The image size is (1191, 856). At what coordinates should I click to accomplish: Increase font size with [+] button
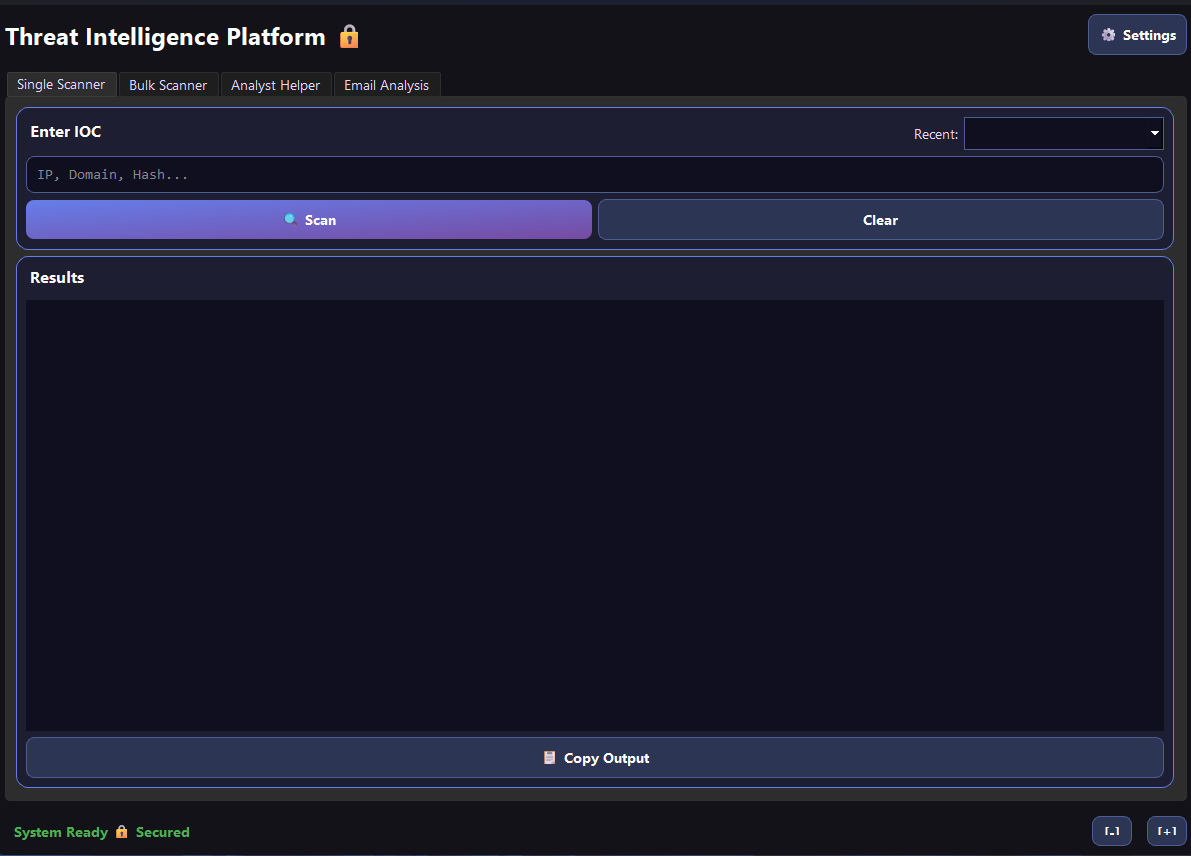[x=1166, y=831]
